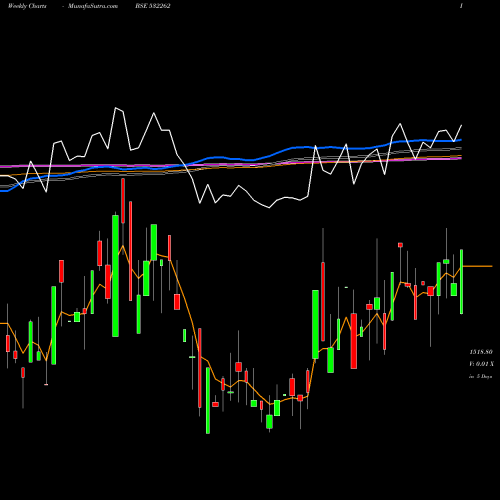Click the highest peak of the white line
This screenshot has width=500, height=500.
pos(116,108)
